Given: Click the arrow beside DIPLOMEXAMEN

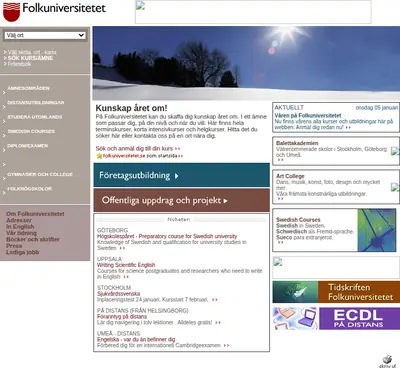Looking at the screenshot, I should 4,150.
